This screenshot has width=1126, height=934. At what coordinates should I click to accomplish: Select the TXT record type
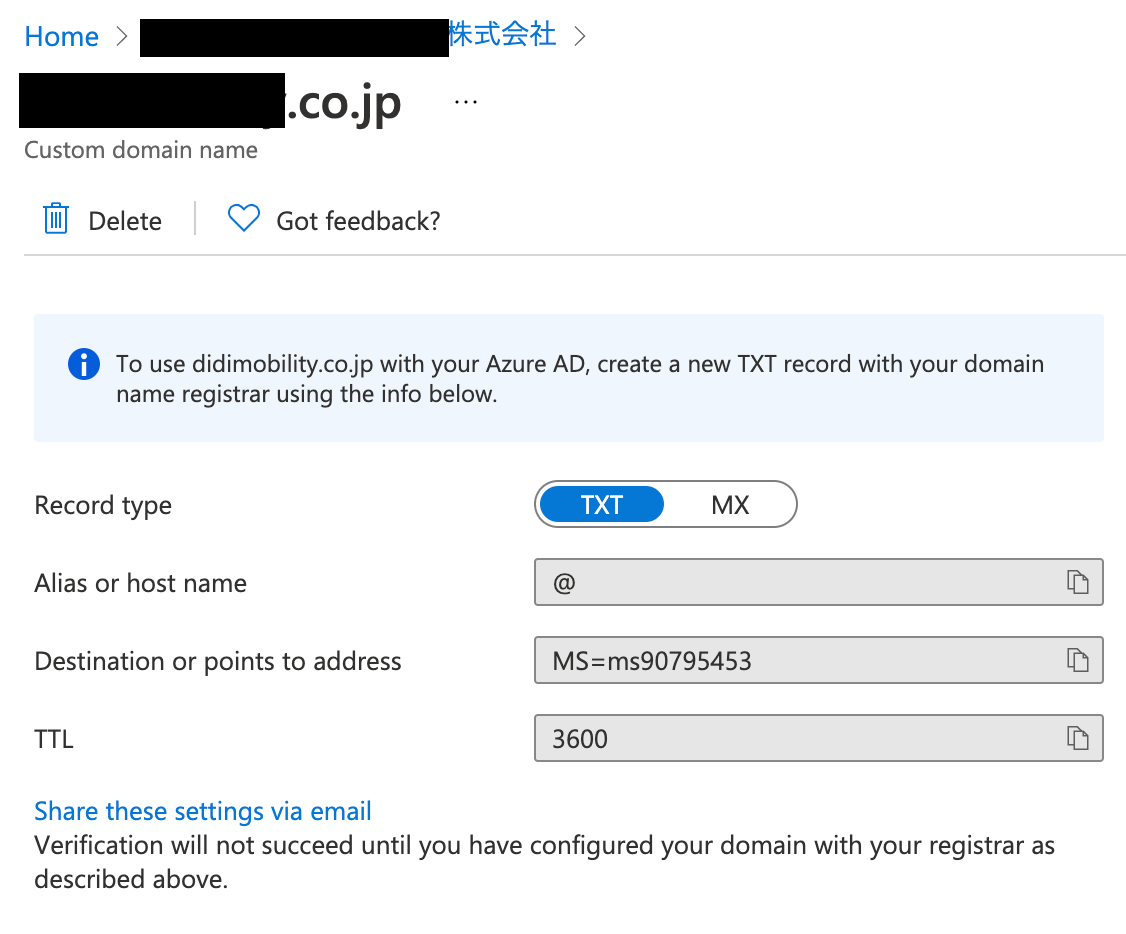pos(602,505)
